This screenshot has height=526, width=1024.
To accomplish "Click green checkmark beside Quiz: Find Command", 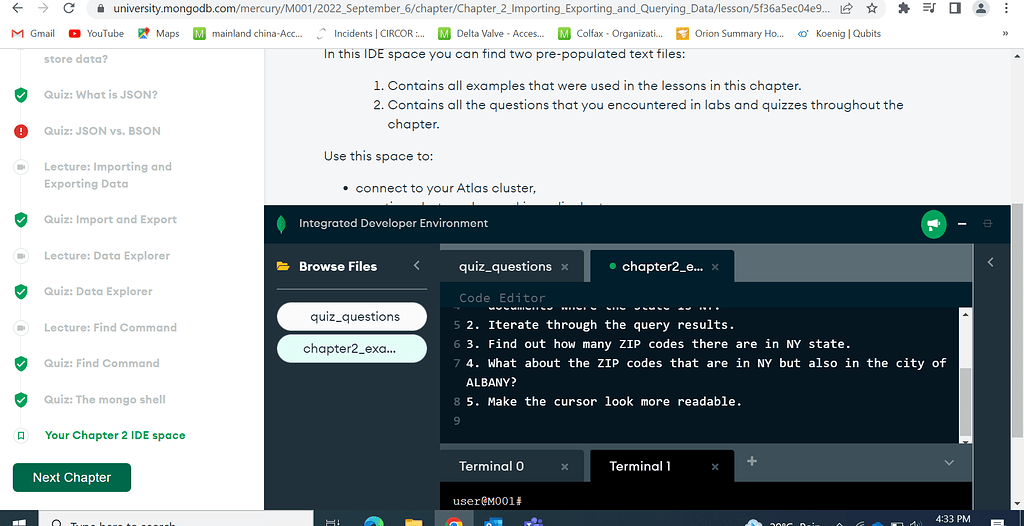I will tap(20, 364).
